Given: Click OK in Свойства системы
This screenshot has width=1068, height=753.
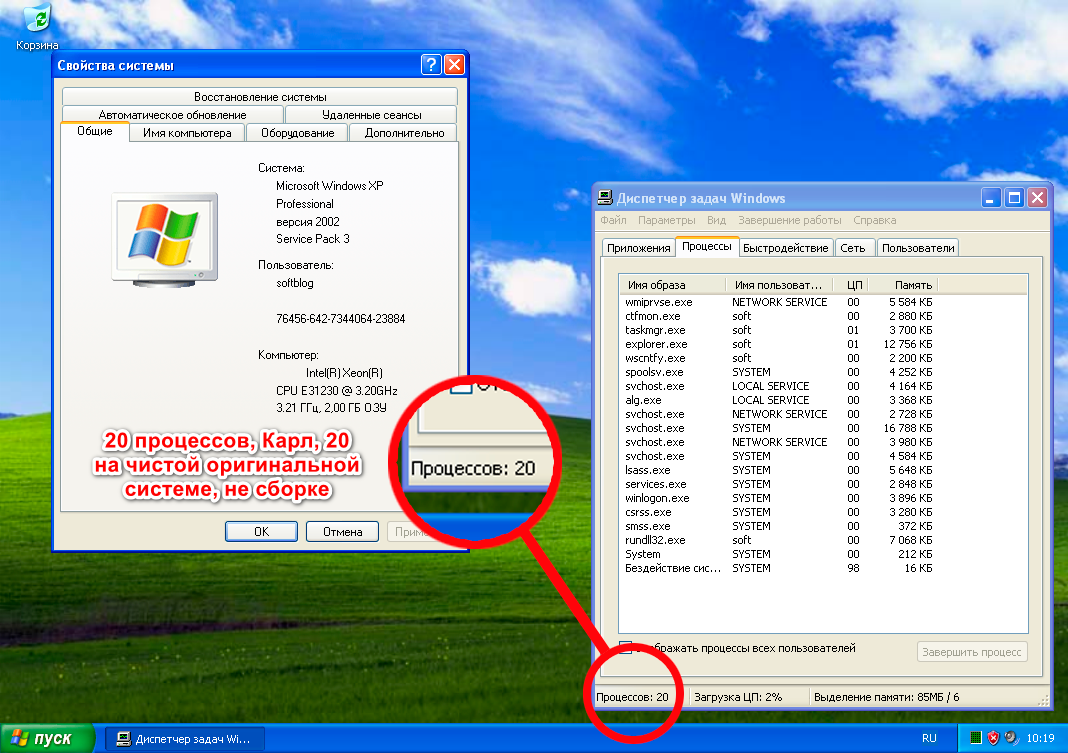Looking at the screenshot, I should point(262,532).
